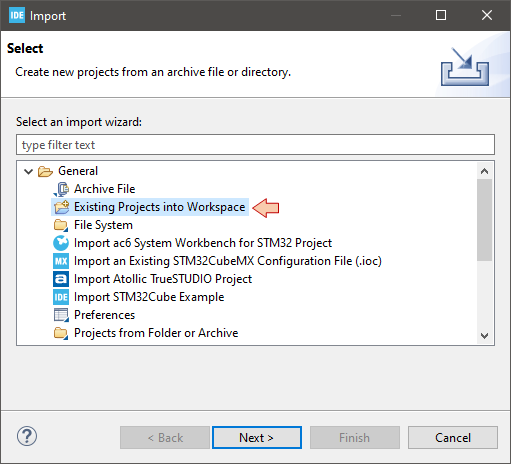
Task: Click the Projects from Folder or Archive icon
Action: (x=61, y=333)
